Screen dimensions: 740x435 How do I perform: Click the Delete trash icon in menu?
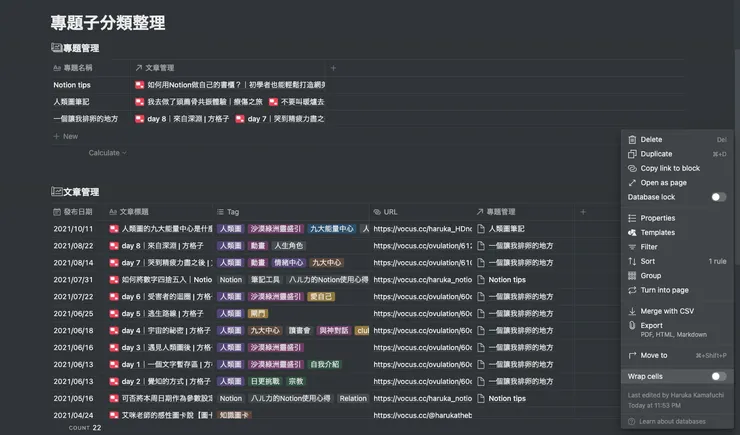pyautogui.click(x=632, y=140)
